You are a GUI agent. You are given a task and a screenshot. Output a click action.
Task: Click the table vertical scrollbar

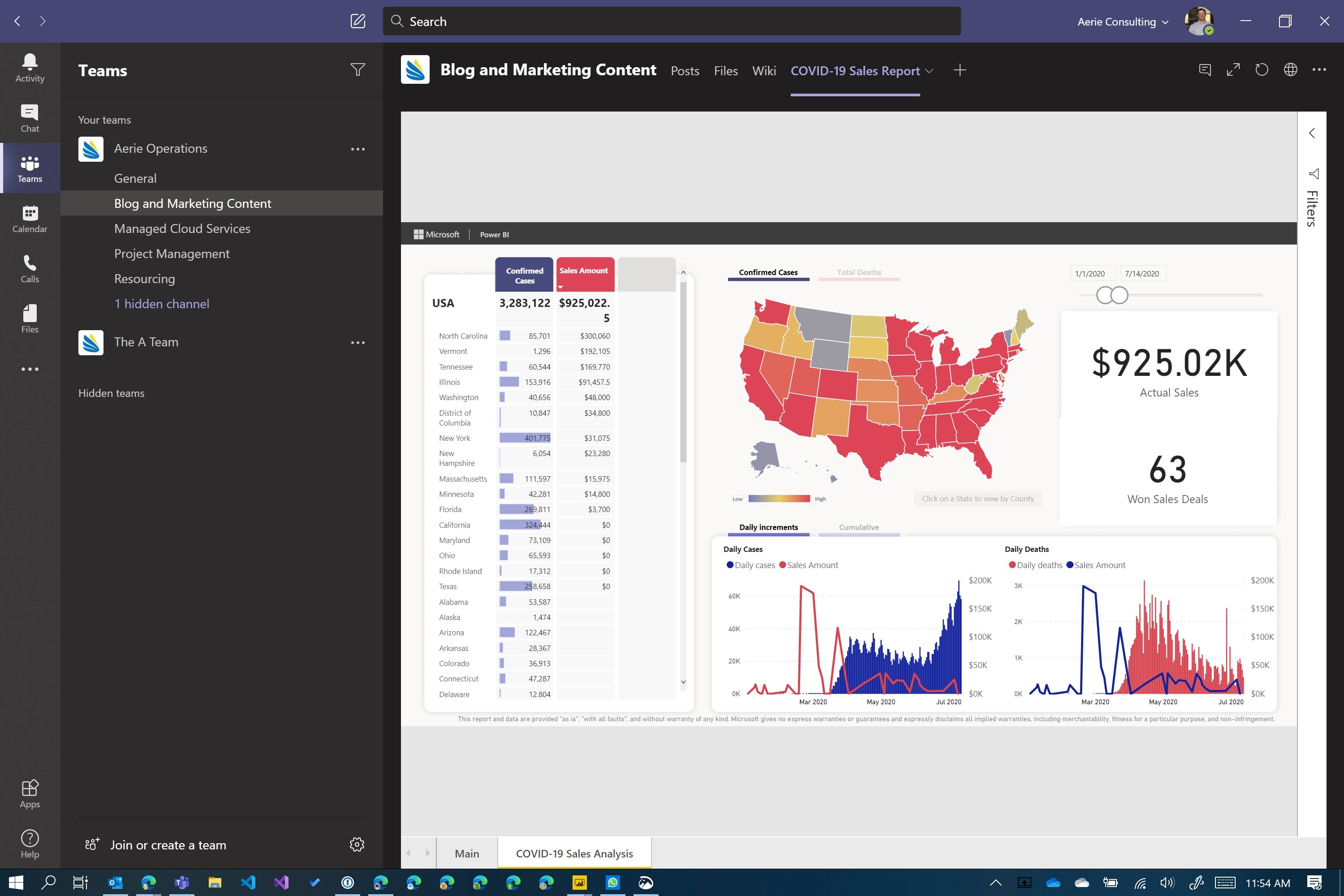[x=683, y=371]
